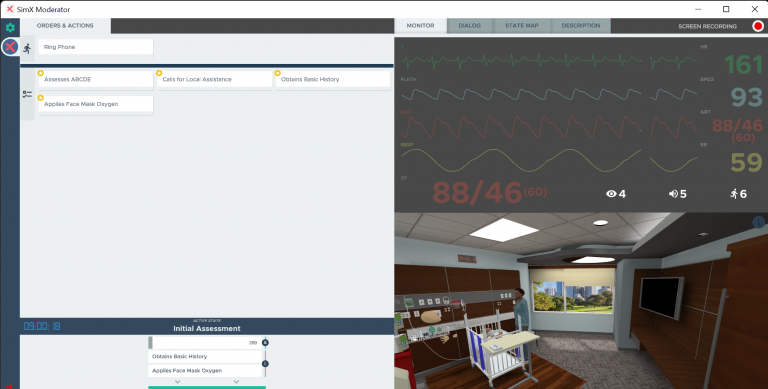The image size is (768, 389).
Task: Trigger the Applies Face Mask Oxygen action
Action: pyautogui.click(x=96, y=104)
